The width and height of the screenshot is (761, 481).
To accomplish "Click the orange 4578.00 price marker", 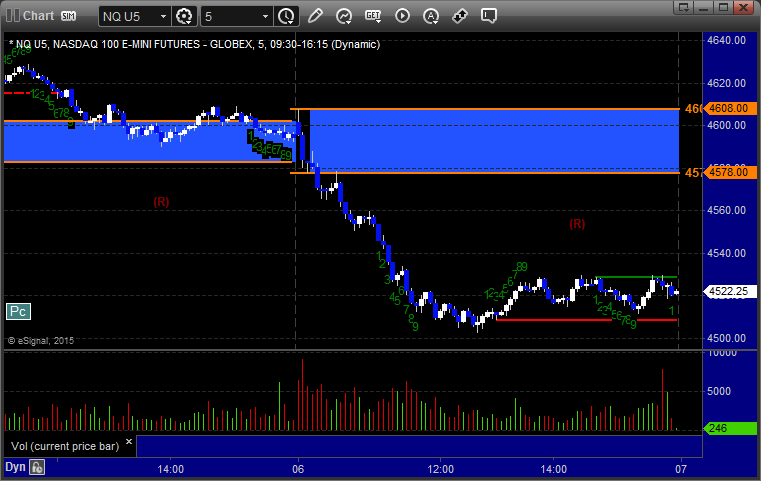I will click(x=730, y=172).
